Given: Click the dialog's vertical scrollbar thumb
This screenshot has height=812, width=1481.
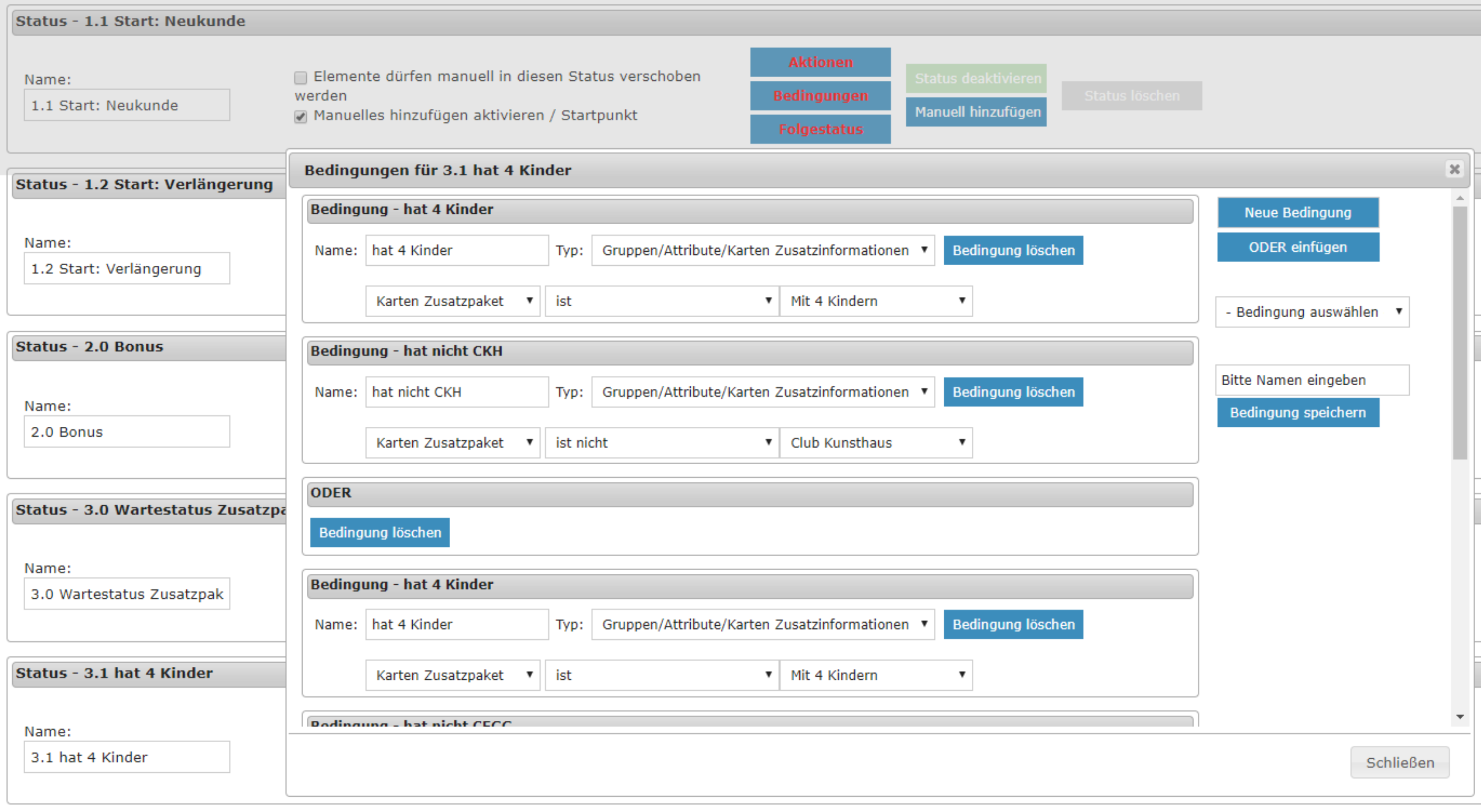Looking at the screenshot, I should 1460,332.
